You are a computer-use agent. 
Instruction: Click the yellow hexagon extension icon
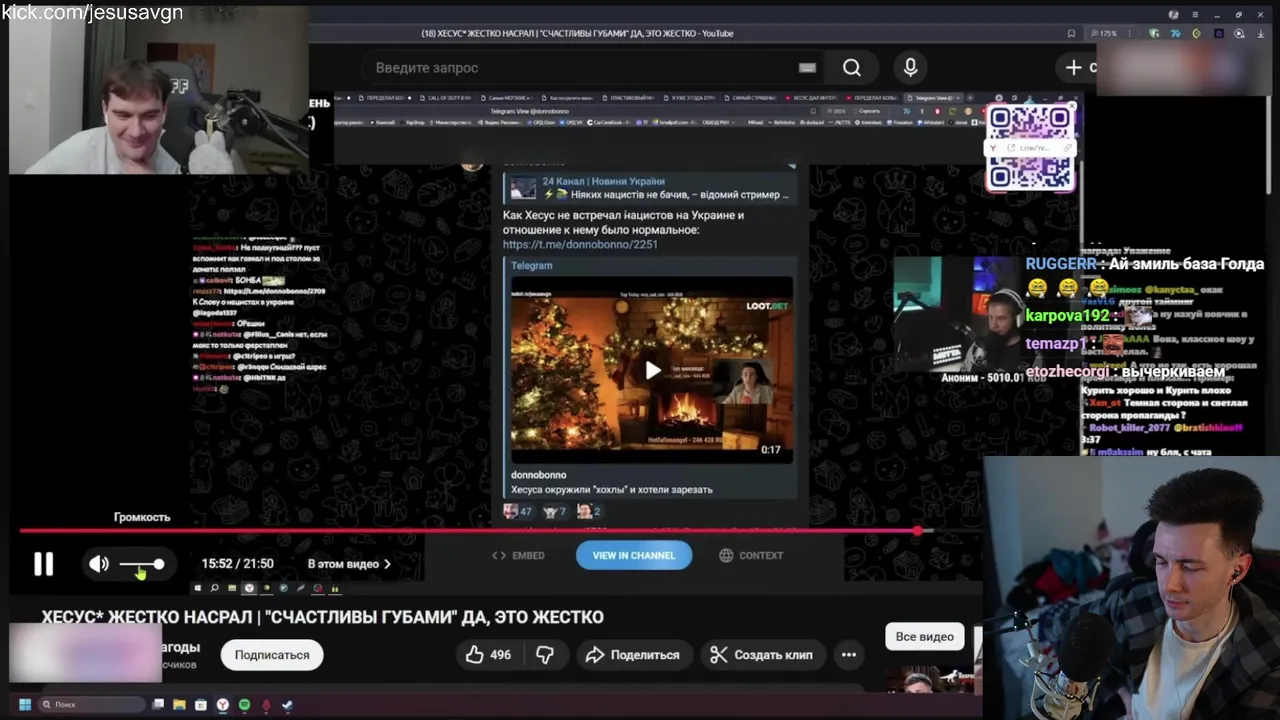(1197, 33)
